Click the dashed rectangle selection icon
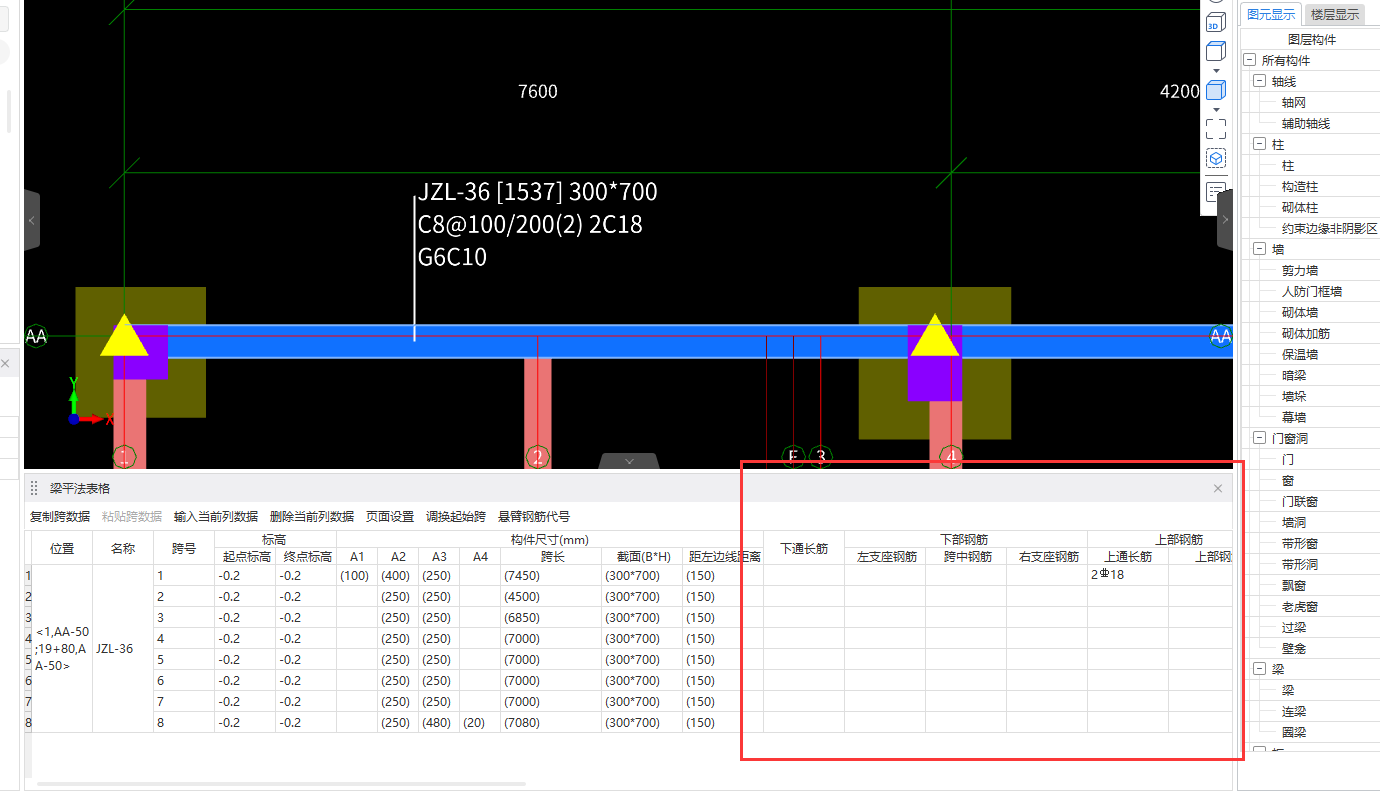The image size is (1380, 791). (x=1215, y=128)
